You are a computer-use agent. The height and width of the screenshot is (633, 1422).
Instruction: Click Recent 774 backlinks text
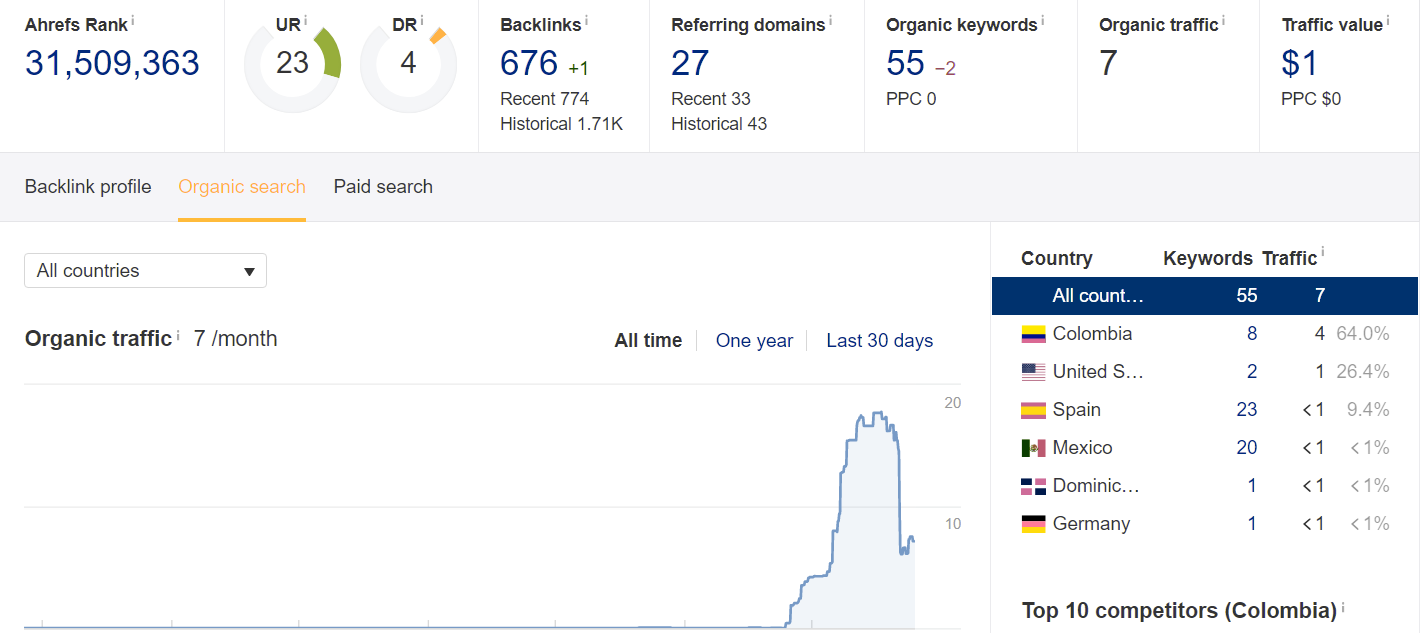[x=544, y=99]
